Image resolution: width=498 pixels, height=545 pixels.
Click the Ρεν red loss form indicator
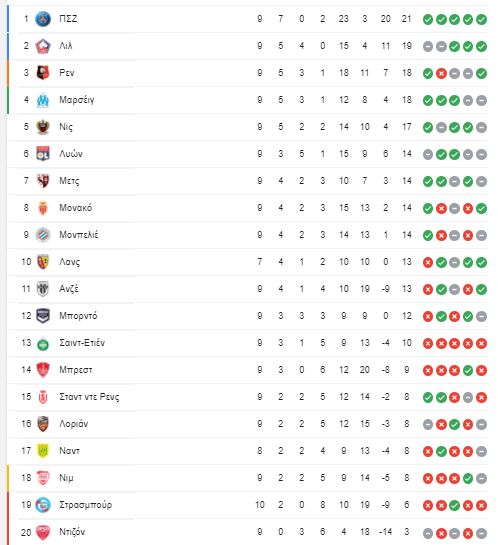pyautogui.click(x=441, y=73)
